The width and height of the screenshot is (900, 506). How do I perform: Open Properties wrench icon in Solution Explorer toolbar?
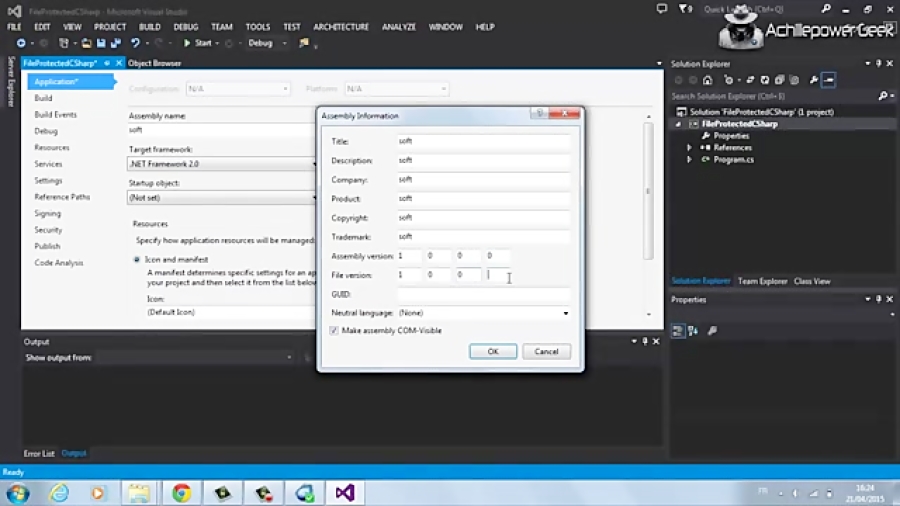point(813,80)
